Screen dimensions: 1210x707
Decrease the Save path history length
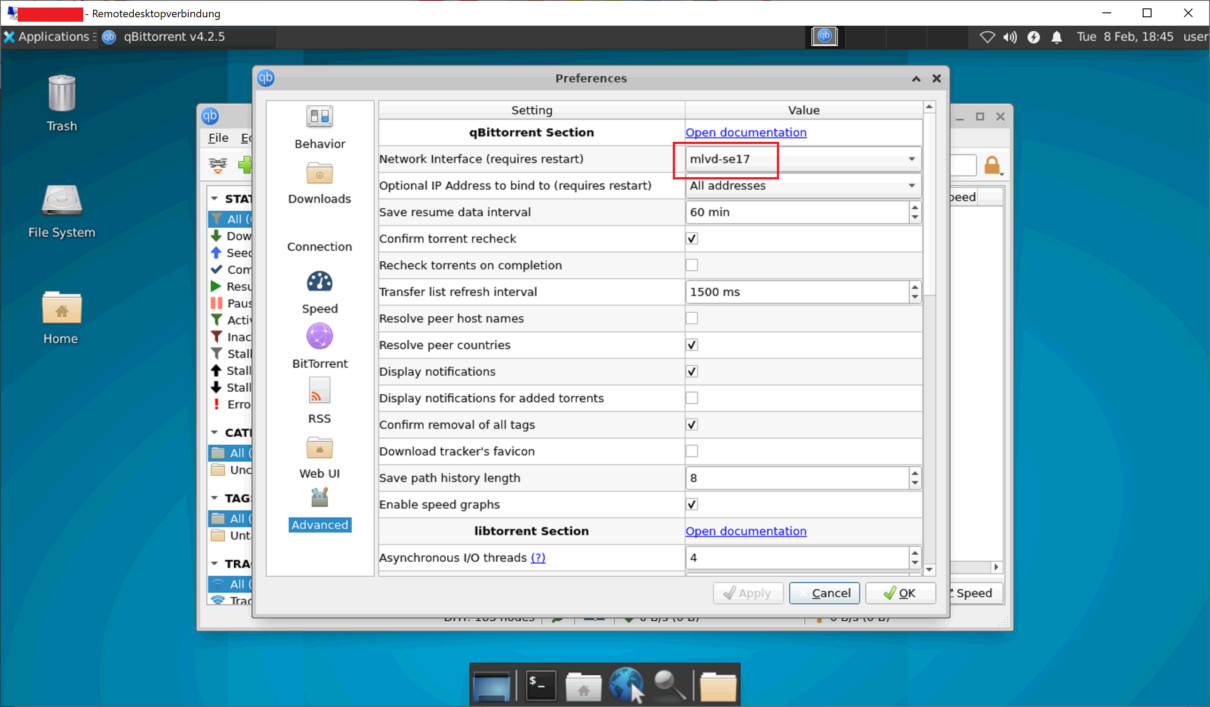click(915, 483)
